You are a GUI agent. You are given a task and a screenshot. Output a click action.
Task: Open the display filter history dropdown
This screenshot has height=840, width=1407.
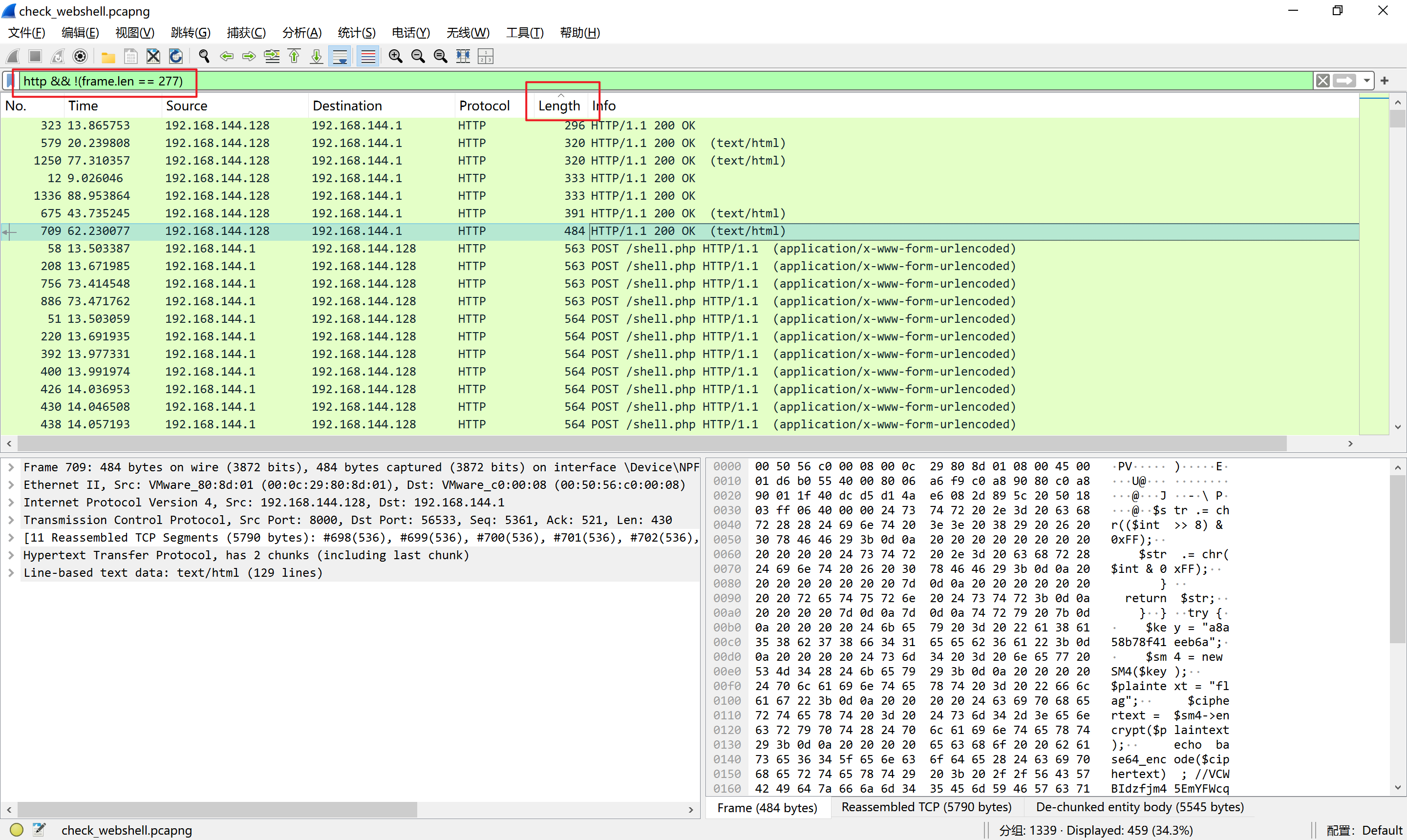pyautogui.click(x=1367, y=81)
